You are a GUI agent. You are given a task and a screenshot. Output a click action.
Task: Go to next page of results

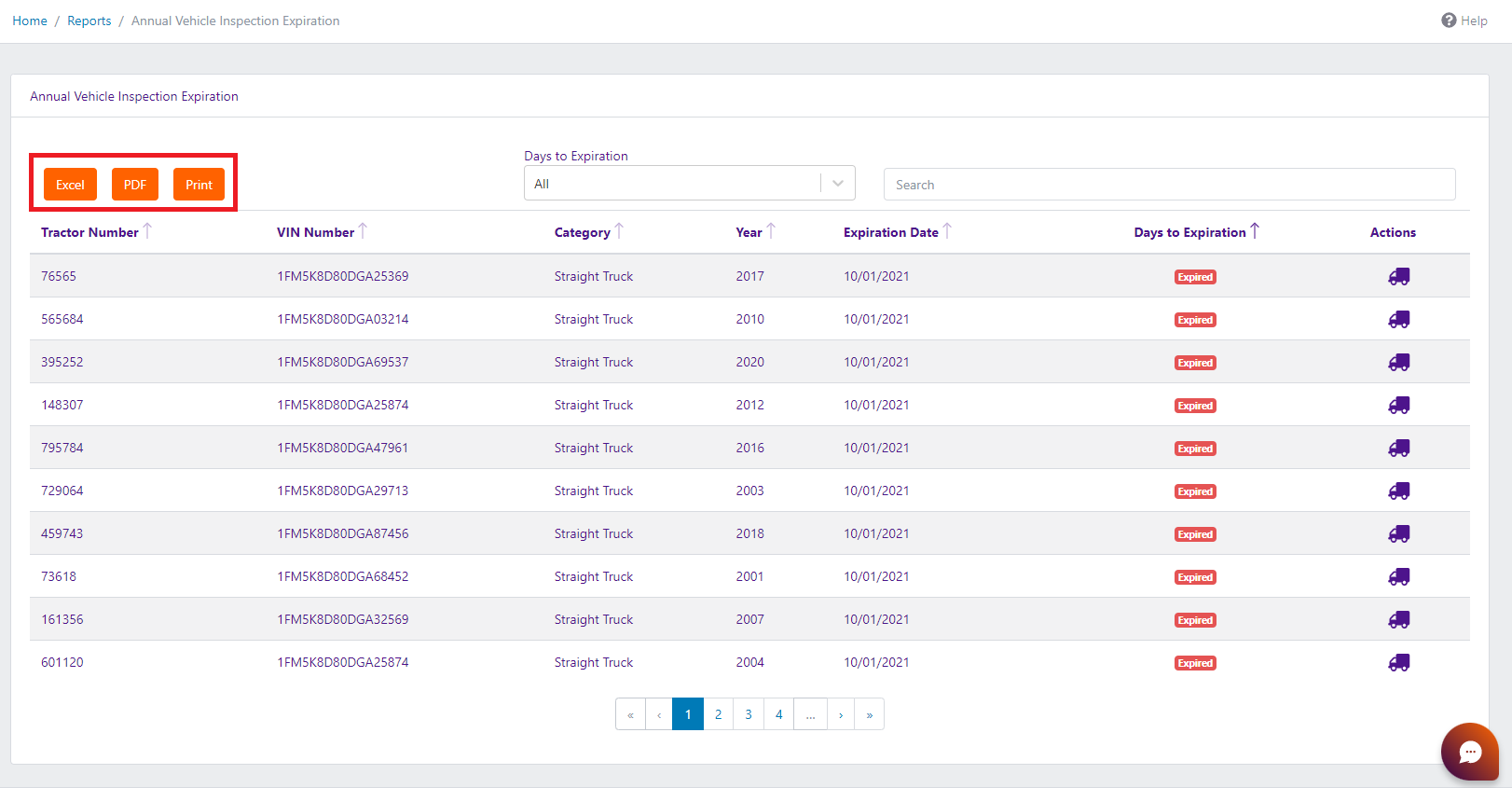pos(841,714)
